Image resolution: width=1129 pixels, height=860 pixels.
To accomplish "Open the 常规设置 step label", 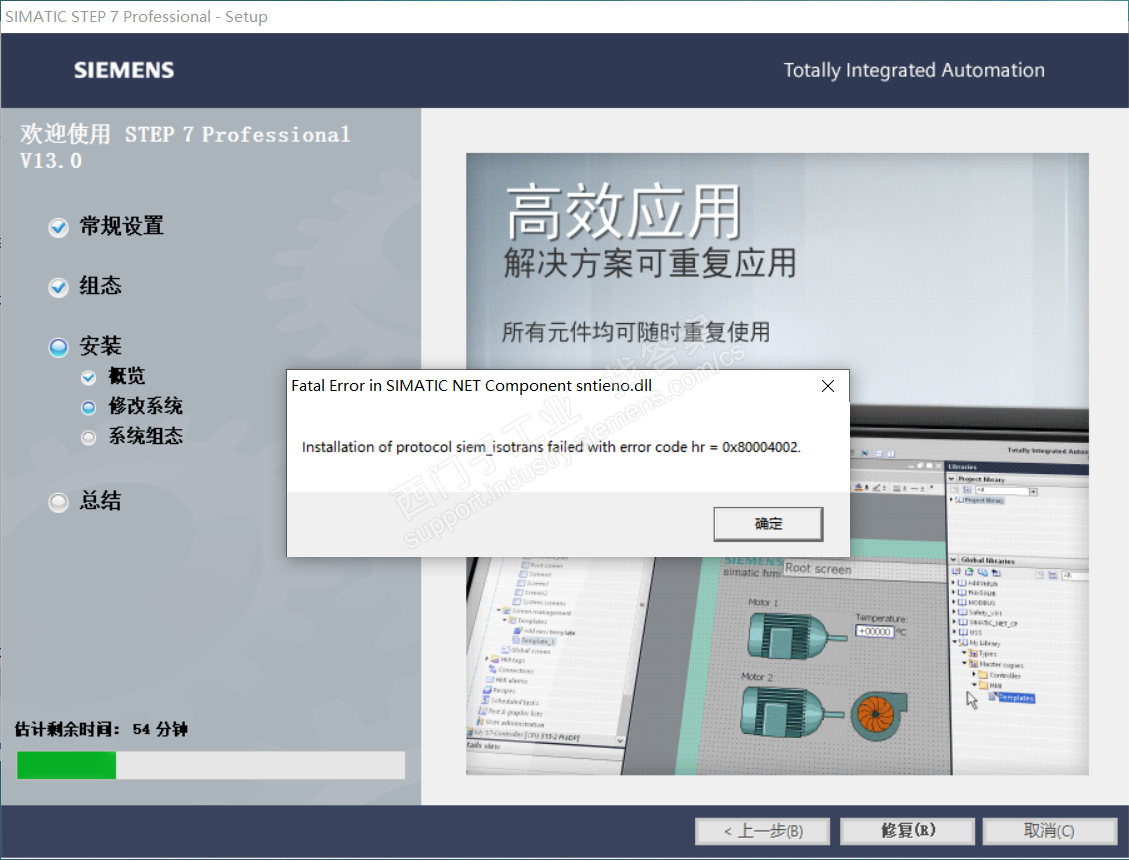I will 122,226.
